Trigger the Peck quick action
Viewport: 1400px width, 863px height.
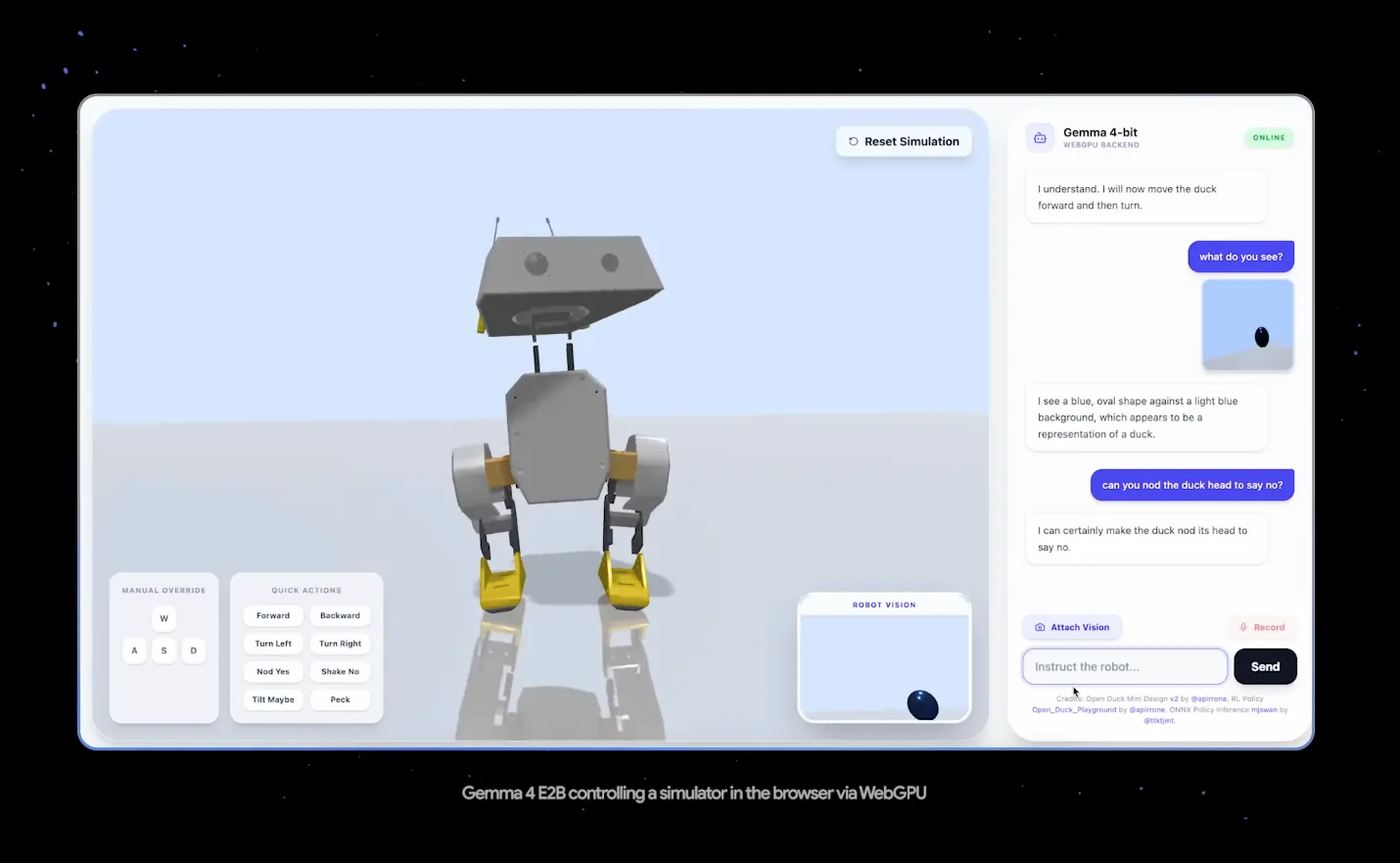339,698
